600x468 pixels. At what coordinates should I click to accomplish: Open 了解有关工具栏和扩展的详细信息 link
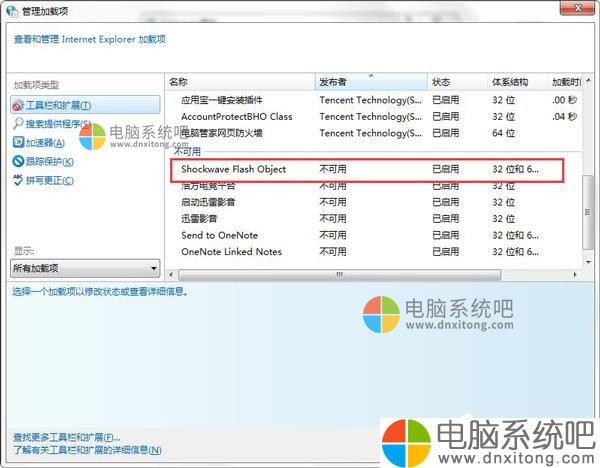[x=81, y=450]
